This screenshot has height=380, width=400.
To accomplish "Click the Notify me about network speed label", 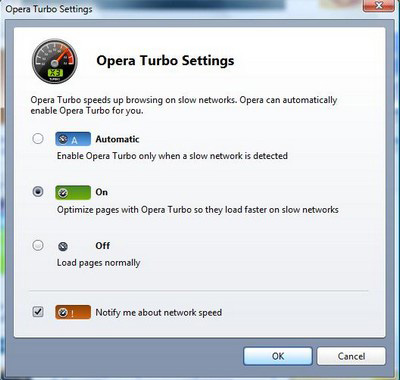I will coord(159,313).
